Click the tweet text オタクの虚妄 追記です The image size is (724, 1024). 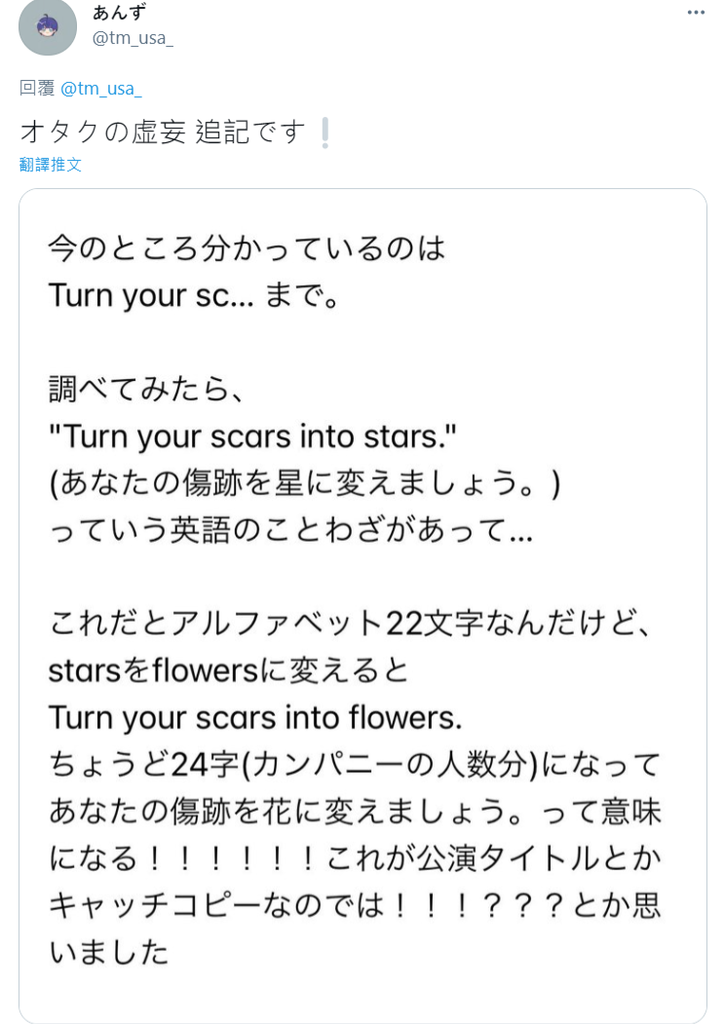tap(163, 132)
